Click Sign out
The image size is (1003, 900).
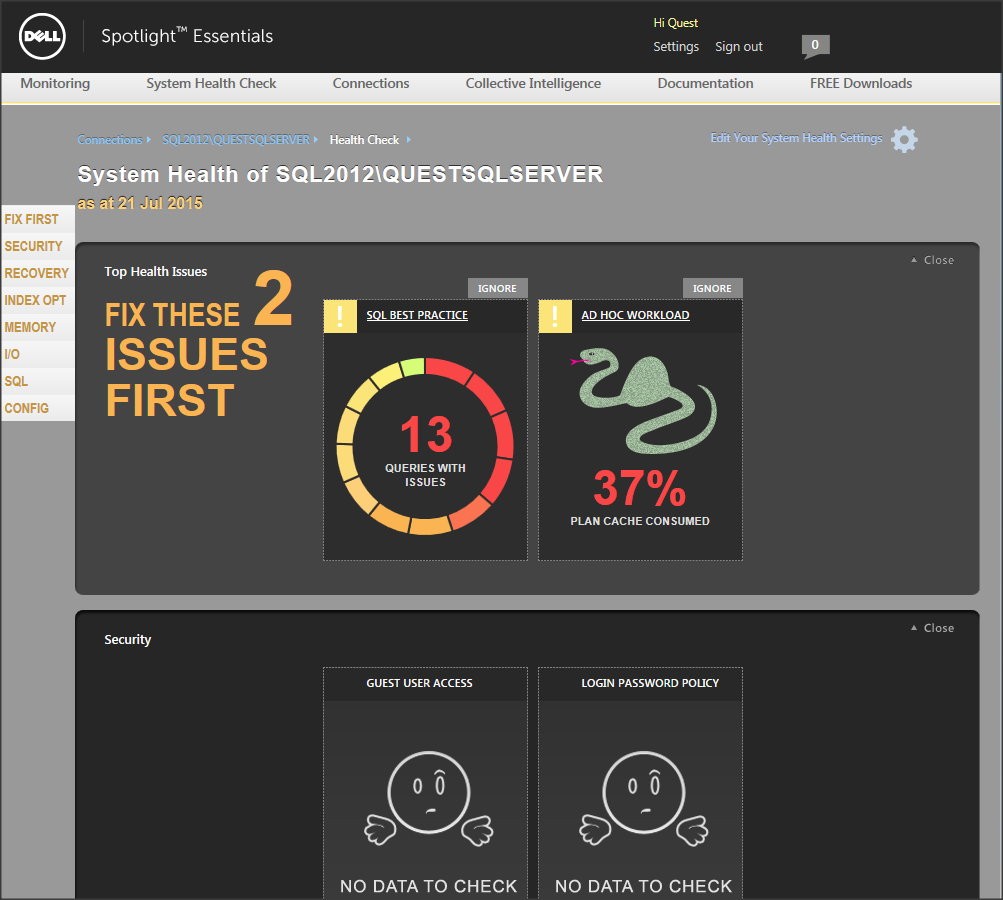pyautogui.click(x=739, y=47)
